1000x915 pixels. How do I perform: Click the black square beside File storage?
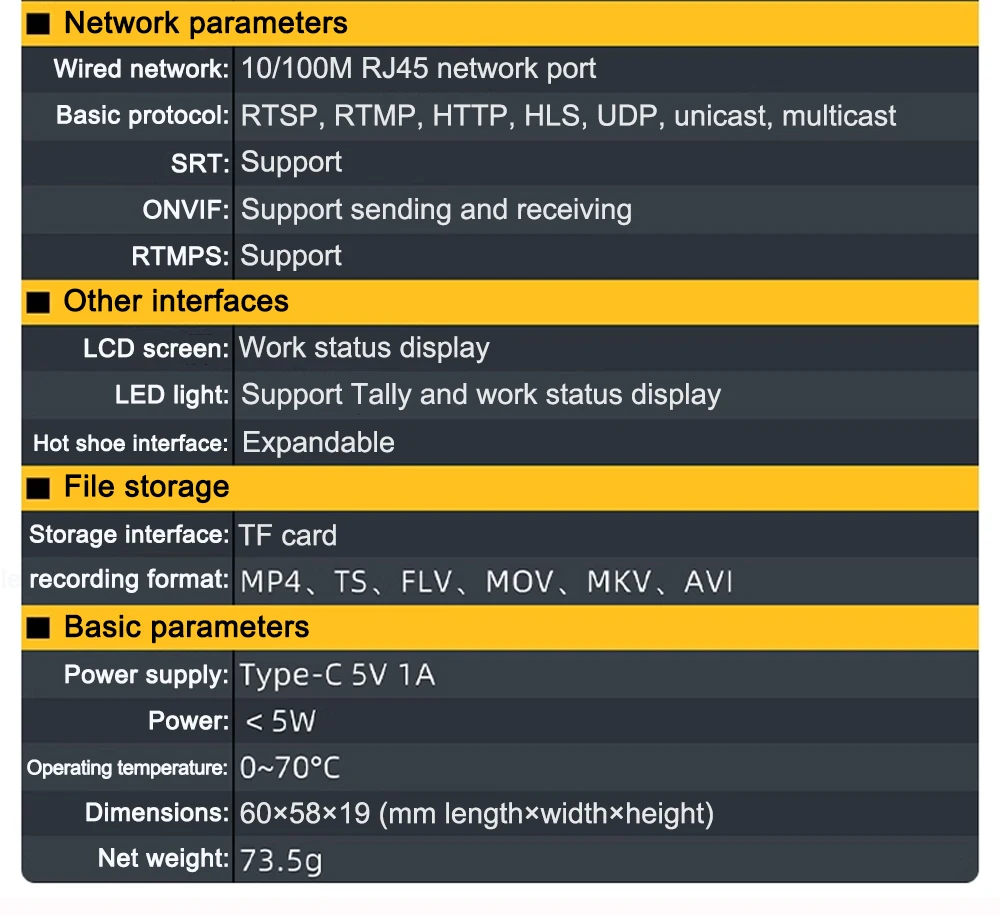click(x=38, y=488)
